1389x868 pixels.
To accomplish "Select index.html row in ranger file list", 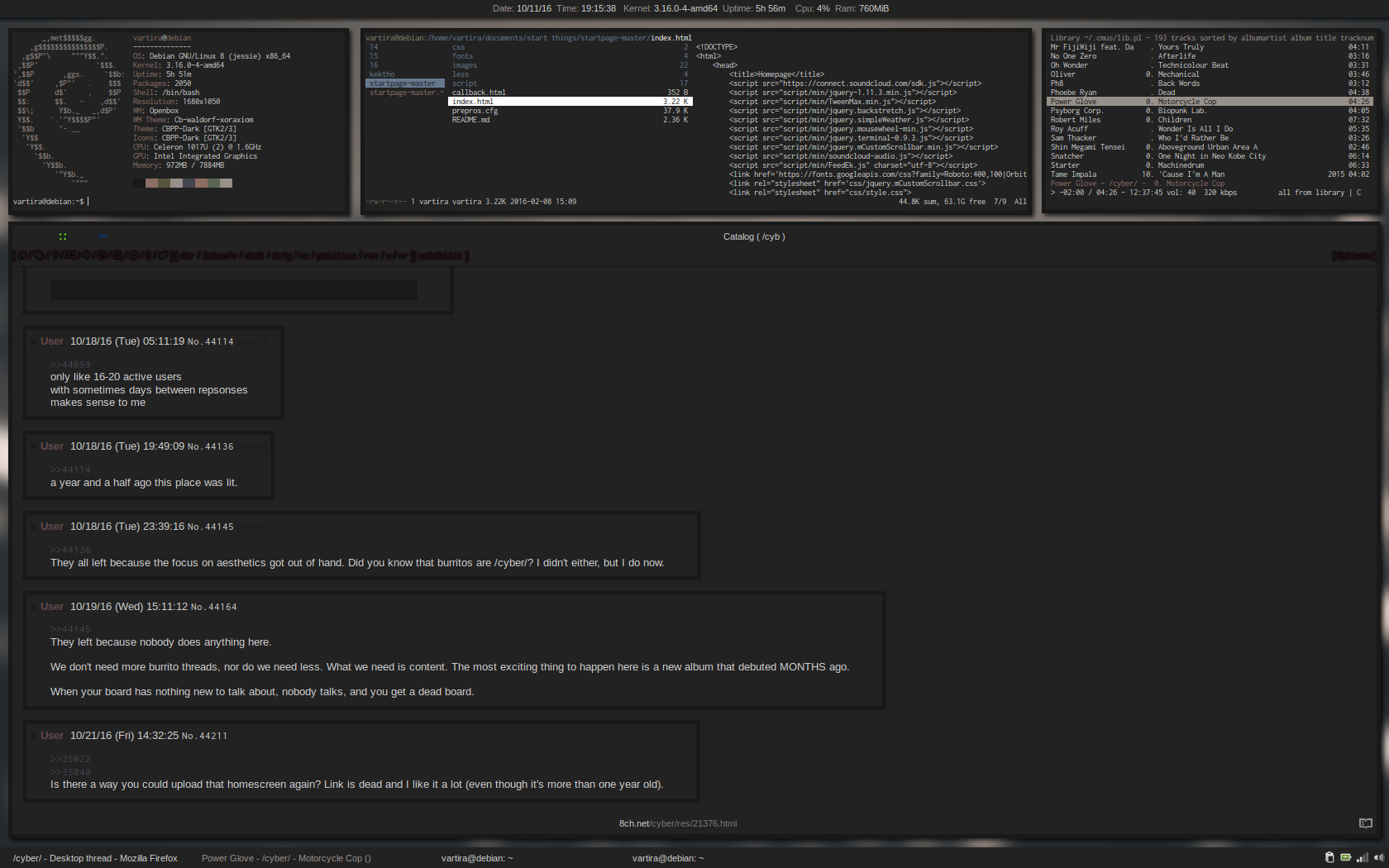I will pyautogui.click(x=570, y=102).
